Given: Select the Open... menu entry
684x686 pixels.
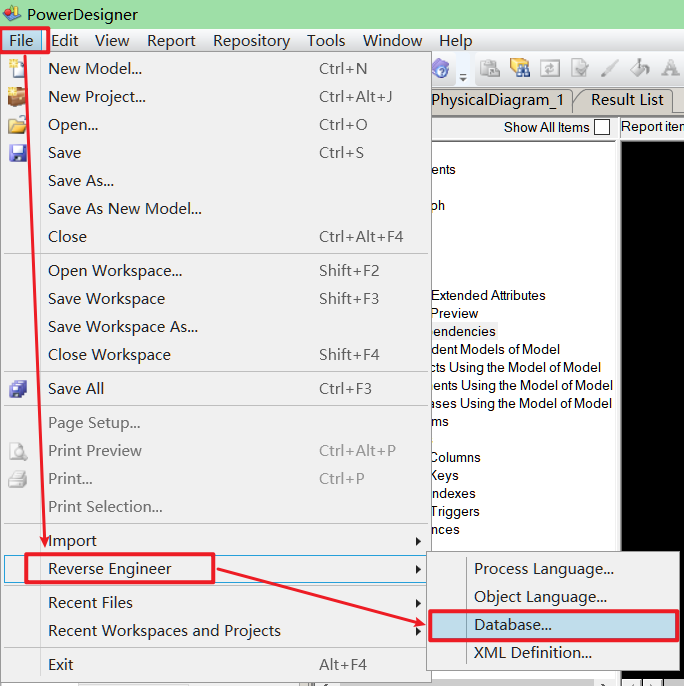Looking at the screenshot, I should [216, 125].
